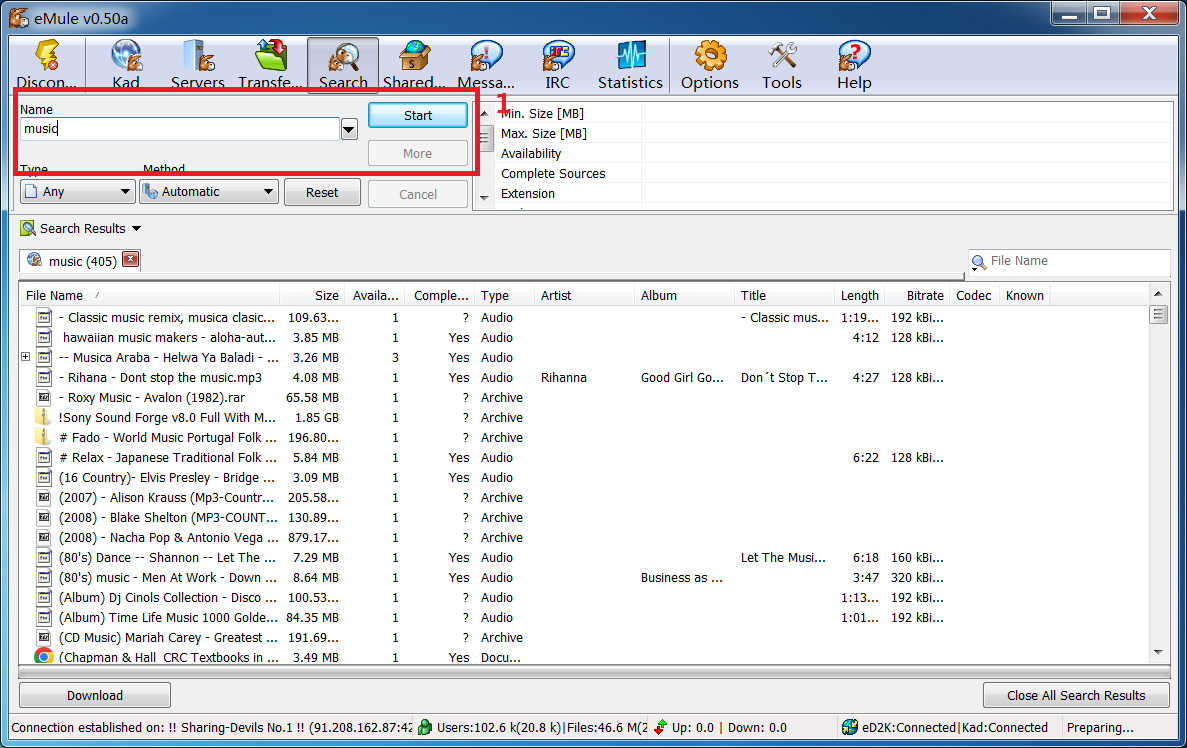Close the music search results tab
Screen dimensions: 1187x748
pyautogui.click(x=130, y=261)
